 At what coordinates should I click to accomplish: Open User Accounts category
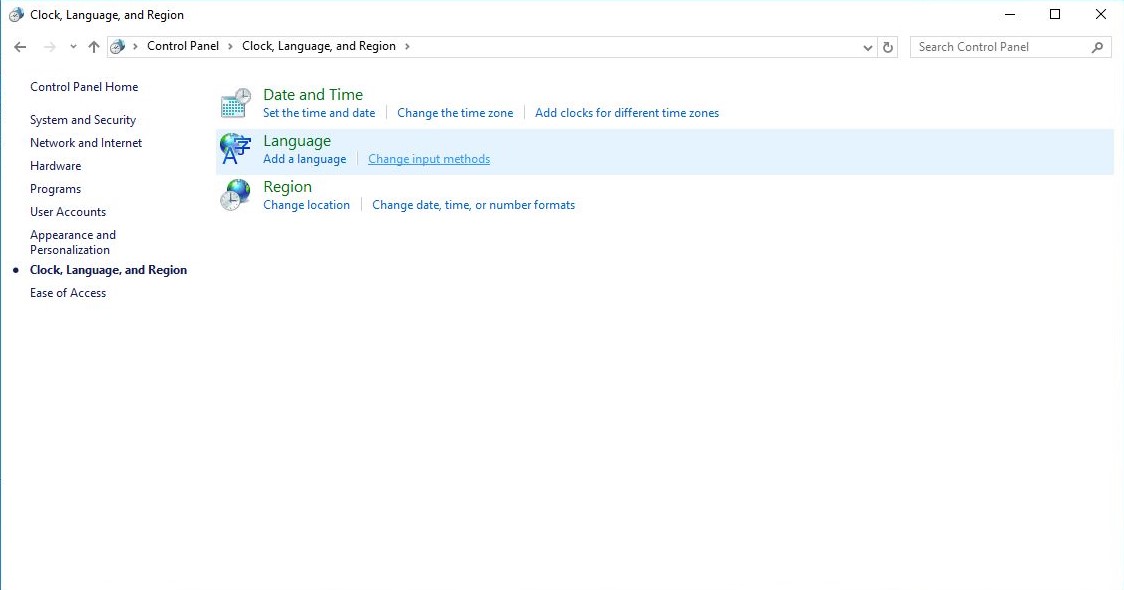point(68,212)
